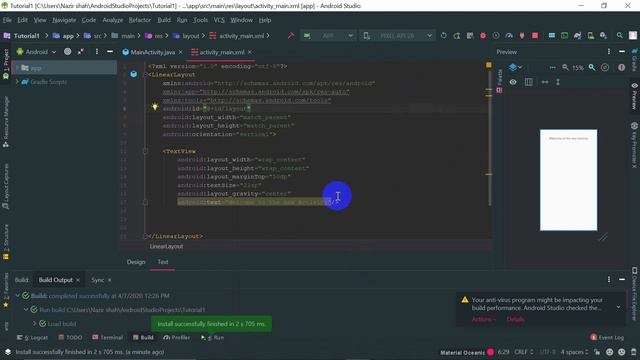Click the Material Oceanic theme color dot
Image resolution: width=640 pixels, height=360 pixels.
click(491, 352)
